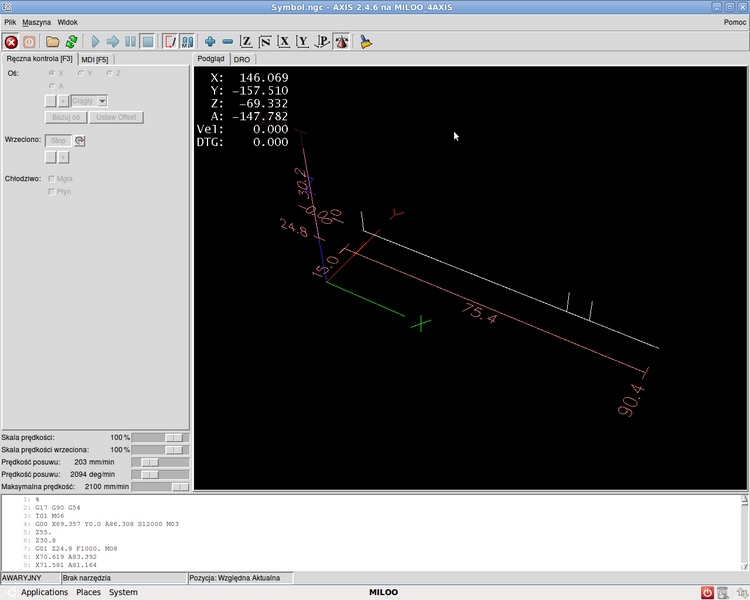Jog axis in the minus direction
The image size is (750, 600).
point(50,101)
